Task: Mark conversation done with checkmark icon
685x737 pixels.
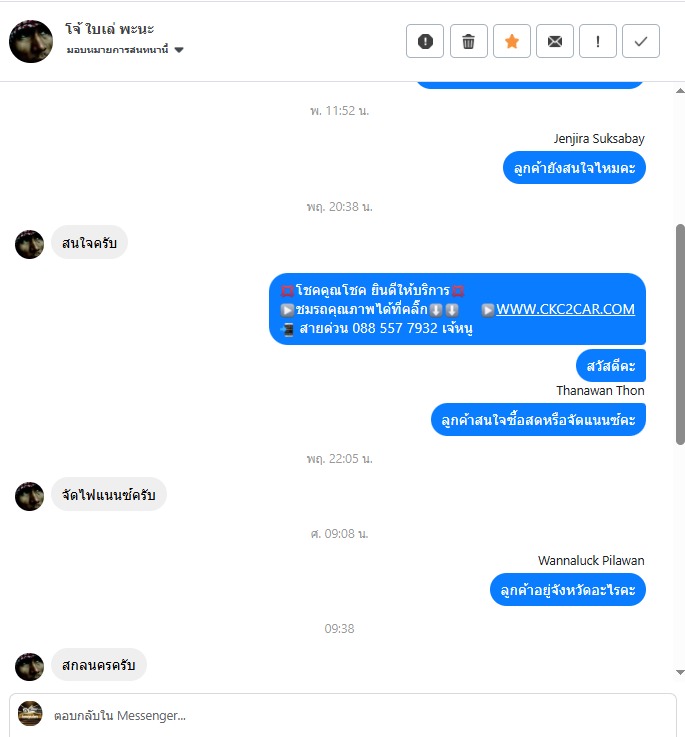Action: click(x=641, y=41)
